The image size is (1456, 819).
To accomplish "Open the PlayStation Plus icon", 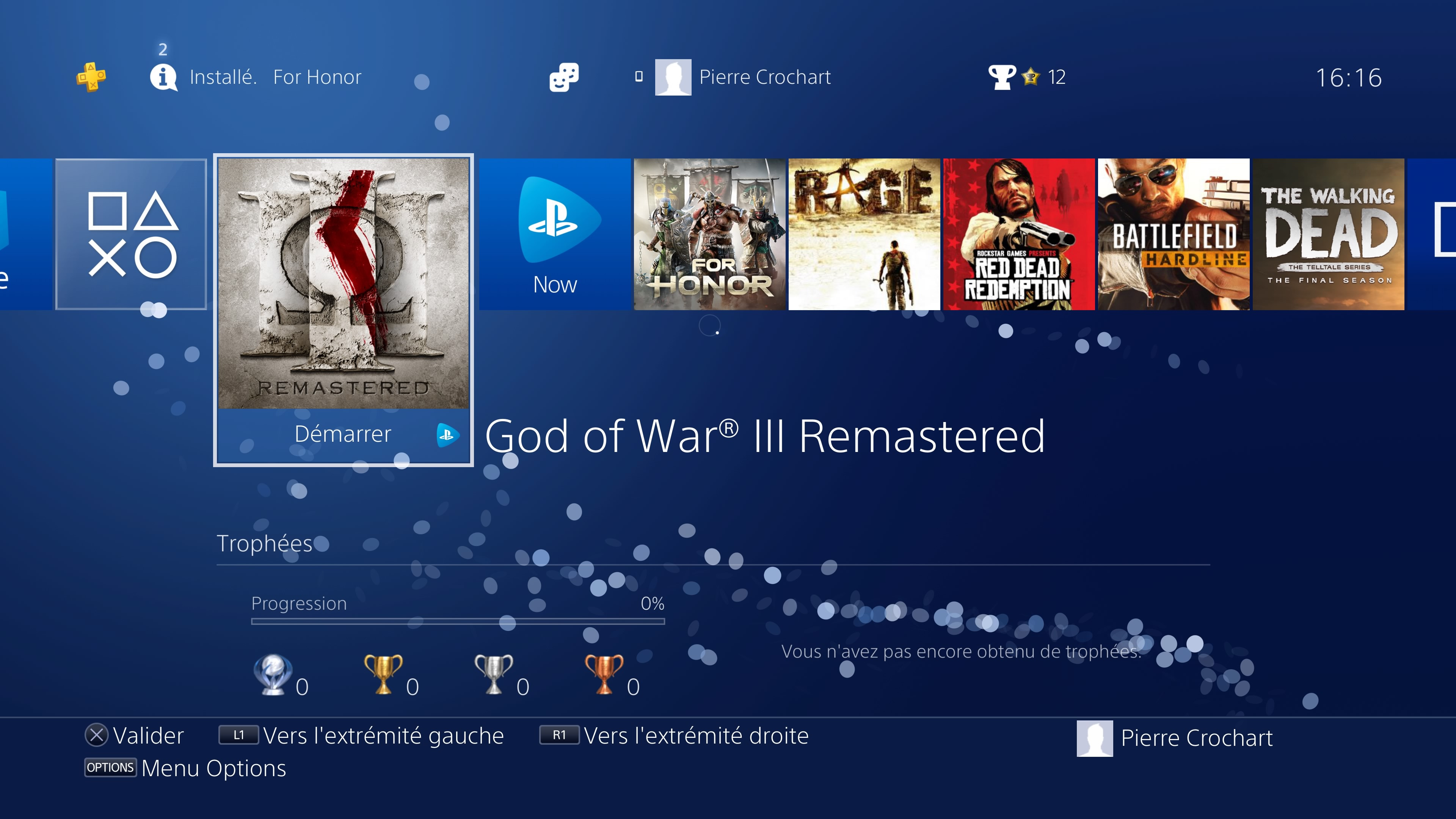I will (x=91, y=77).
